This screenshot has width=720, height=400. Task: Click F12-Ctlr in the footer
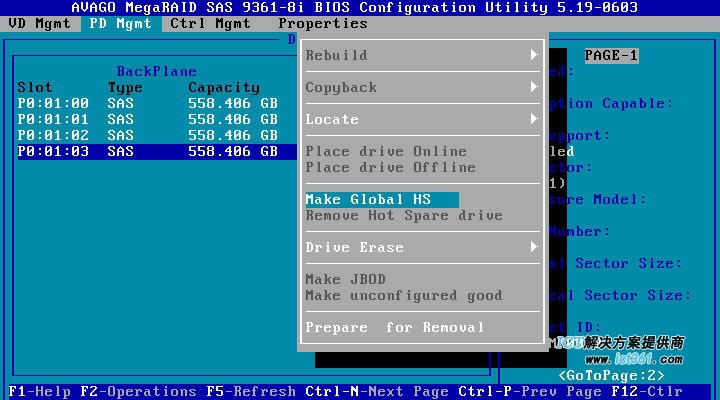pyautogui.click(x=647, y=391)
